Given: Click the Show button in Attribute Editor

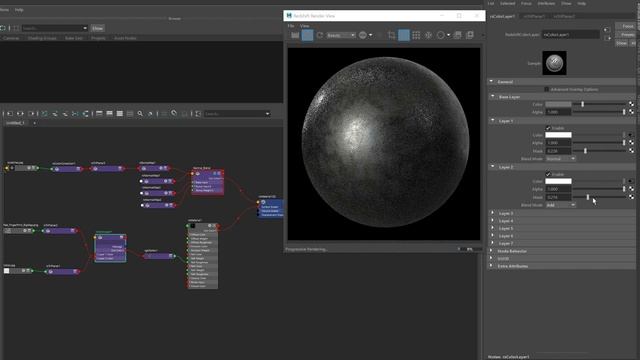Looking at the screenshot, I should (x=621, y=43).
